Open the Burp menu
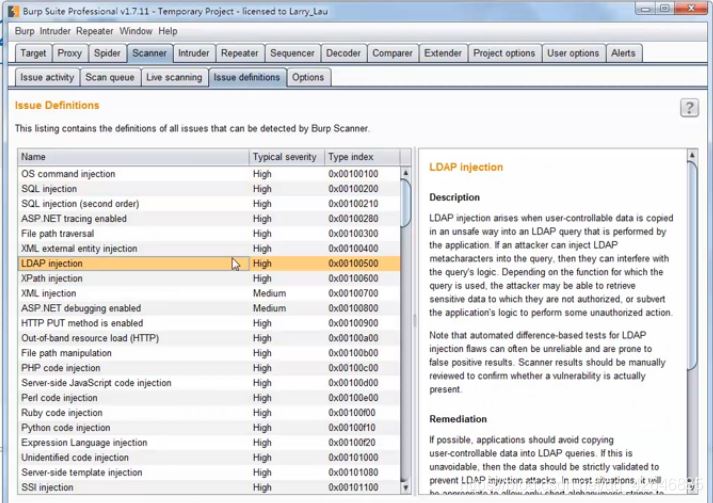This screenshot has height=503, width=713. click(x=24, y=31)
